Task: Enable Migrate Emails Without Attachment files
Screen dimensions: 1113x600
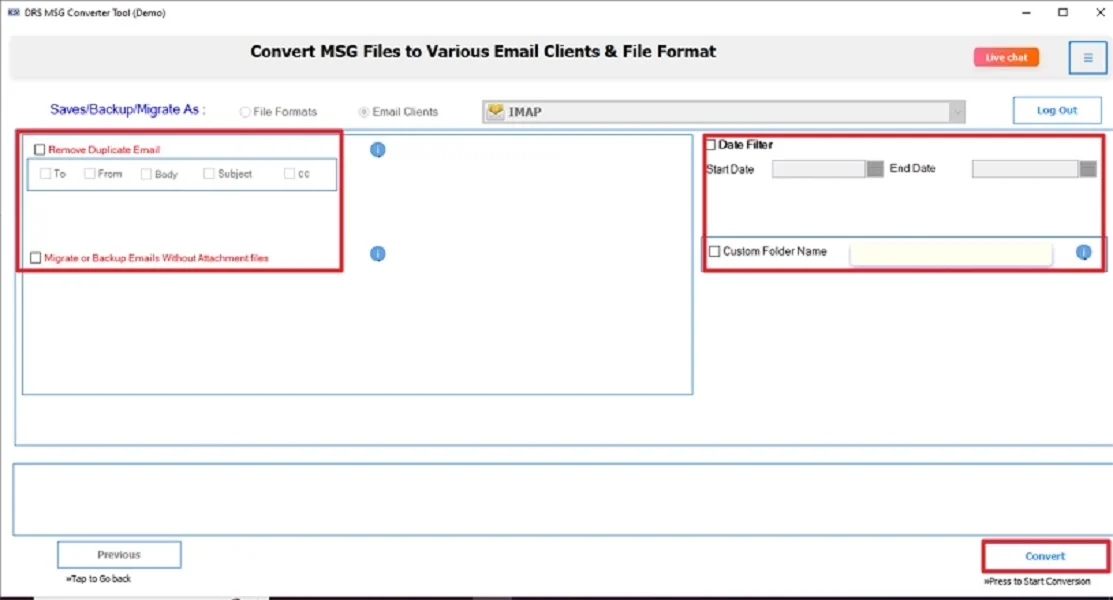Action: coord(36,258)
